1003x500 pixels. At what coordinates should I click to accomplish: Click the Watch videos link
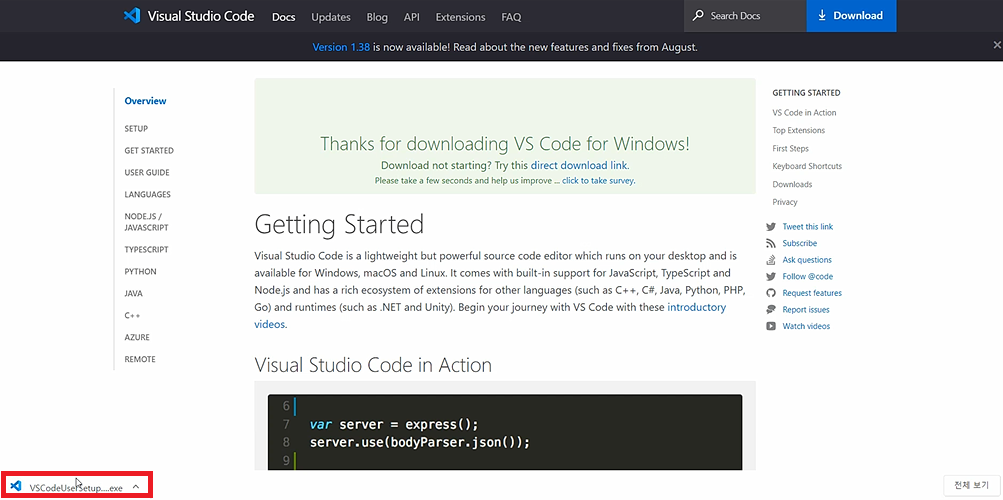806,327
